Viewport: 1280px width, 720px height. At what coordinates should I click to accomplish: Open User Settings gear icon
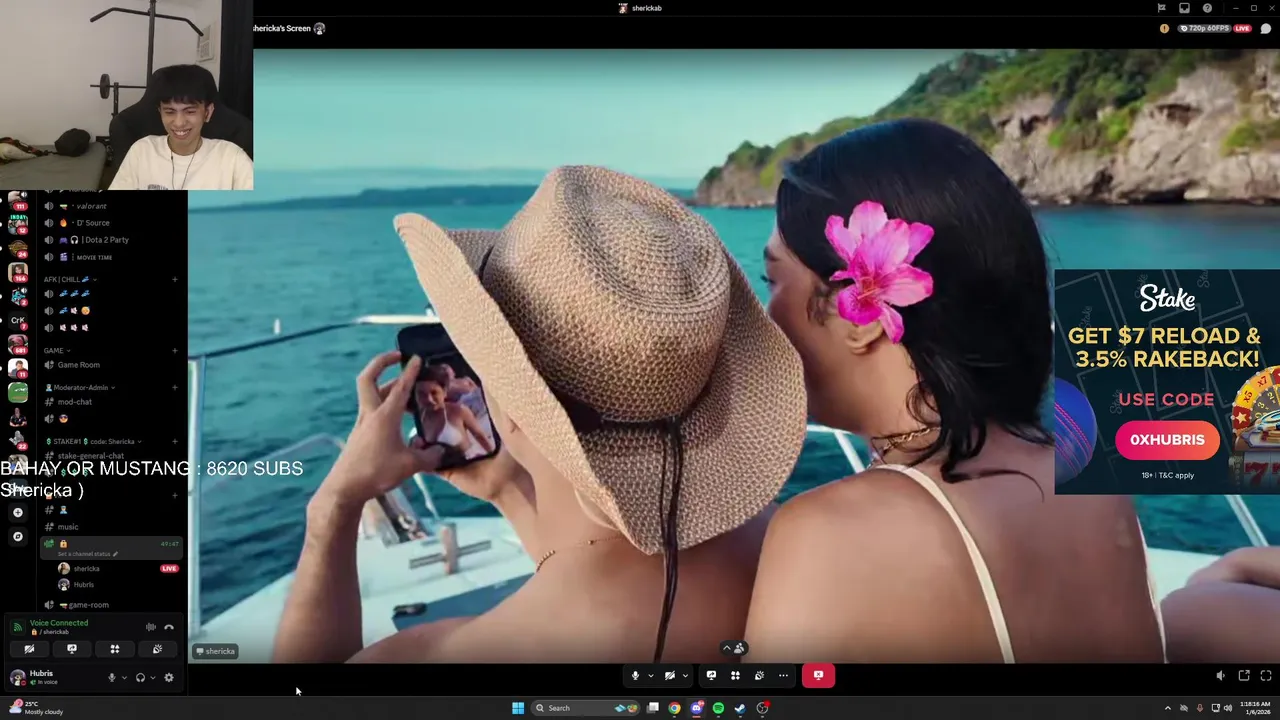(168, 677)
